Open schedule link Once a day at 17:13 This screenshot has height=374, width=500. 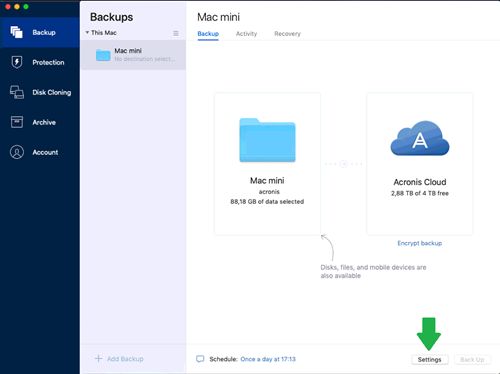tap(268, 359)
